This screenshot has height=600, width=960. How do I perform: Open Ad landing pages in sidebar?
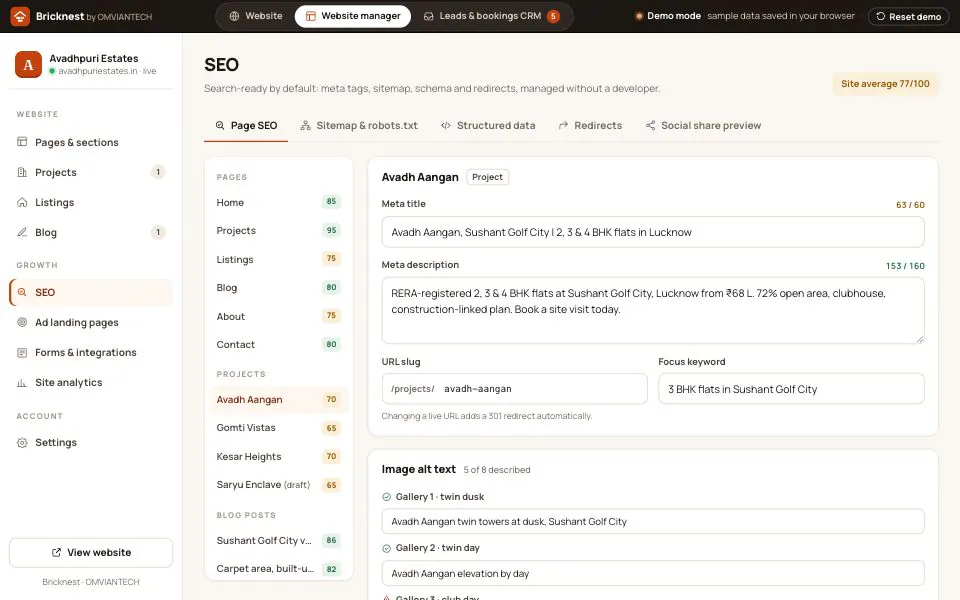[91, 322]
